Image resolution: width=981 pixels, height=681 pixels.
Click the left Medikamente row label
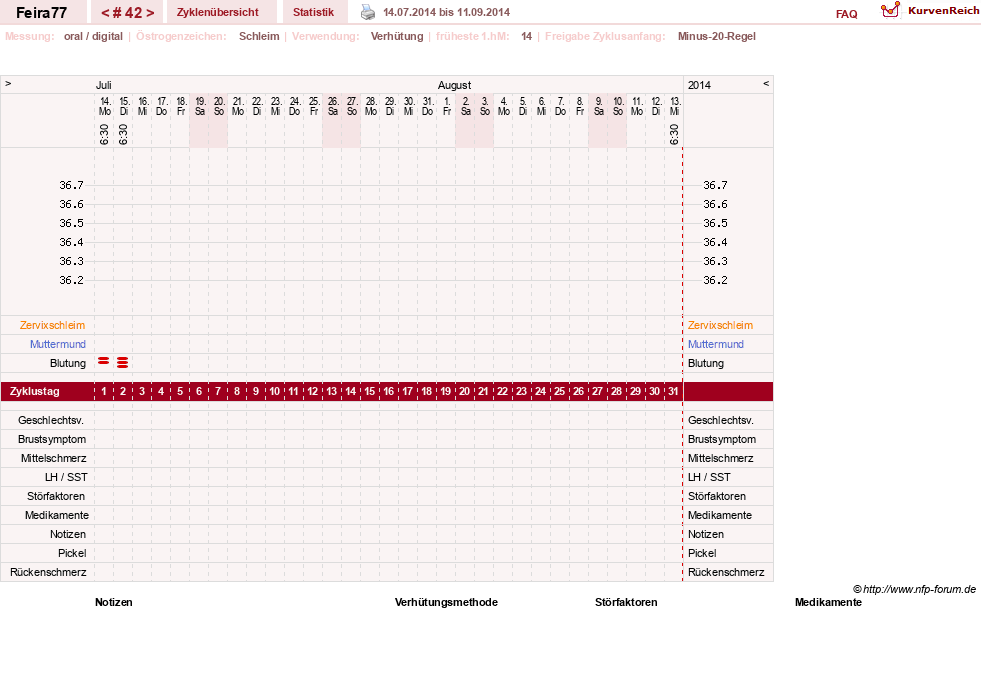click(57, 515)
